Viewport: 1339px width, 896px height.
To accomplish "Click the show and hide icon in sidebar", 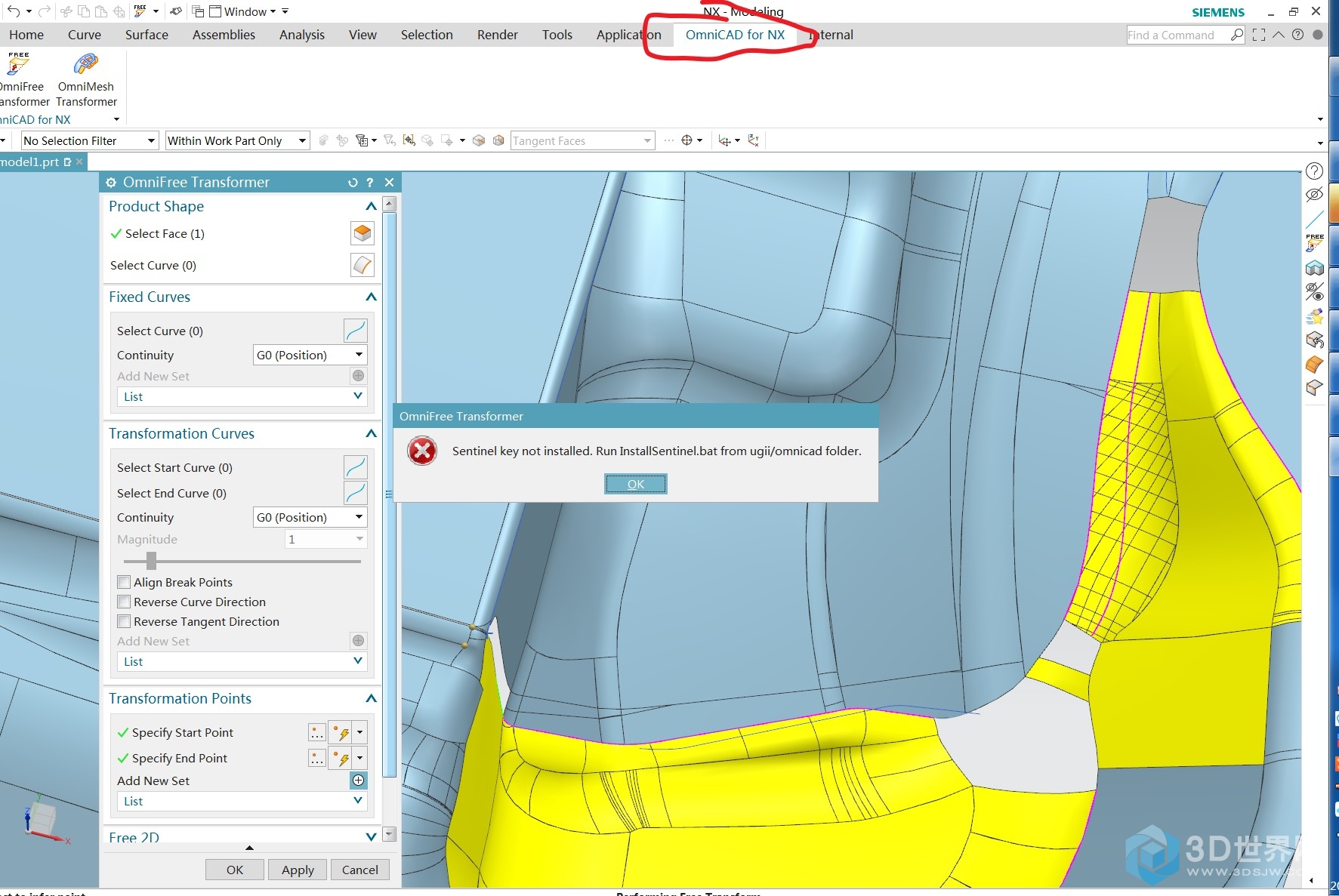I will 1315,291.
